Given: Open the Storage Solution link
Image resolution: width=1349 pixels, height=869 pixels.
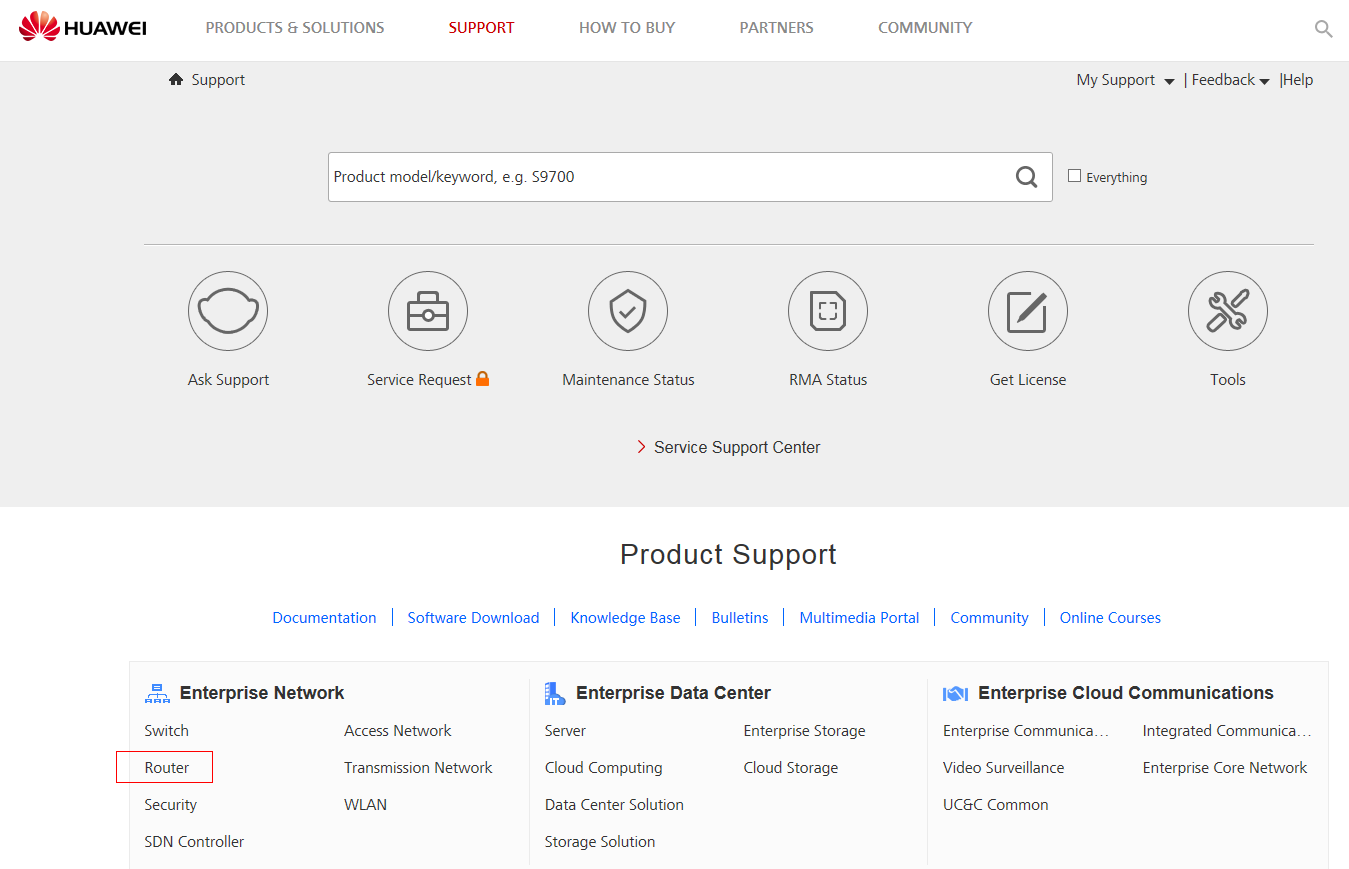Looking at the screenshot, I should pos(600,842).
